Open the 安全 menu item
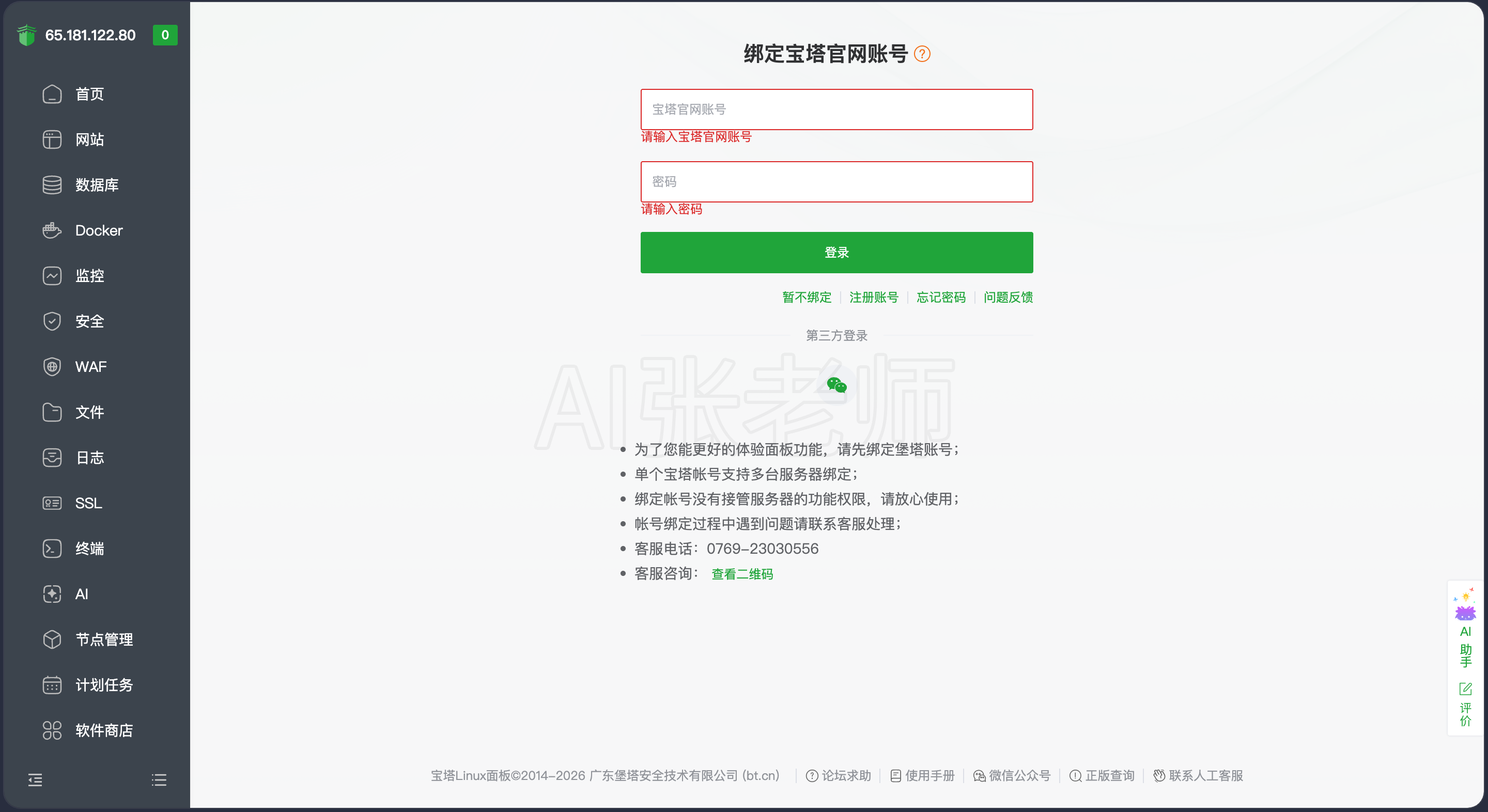This screenshot has height=812, width=1488. coord(89,321)
